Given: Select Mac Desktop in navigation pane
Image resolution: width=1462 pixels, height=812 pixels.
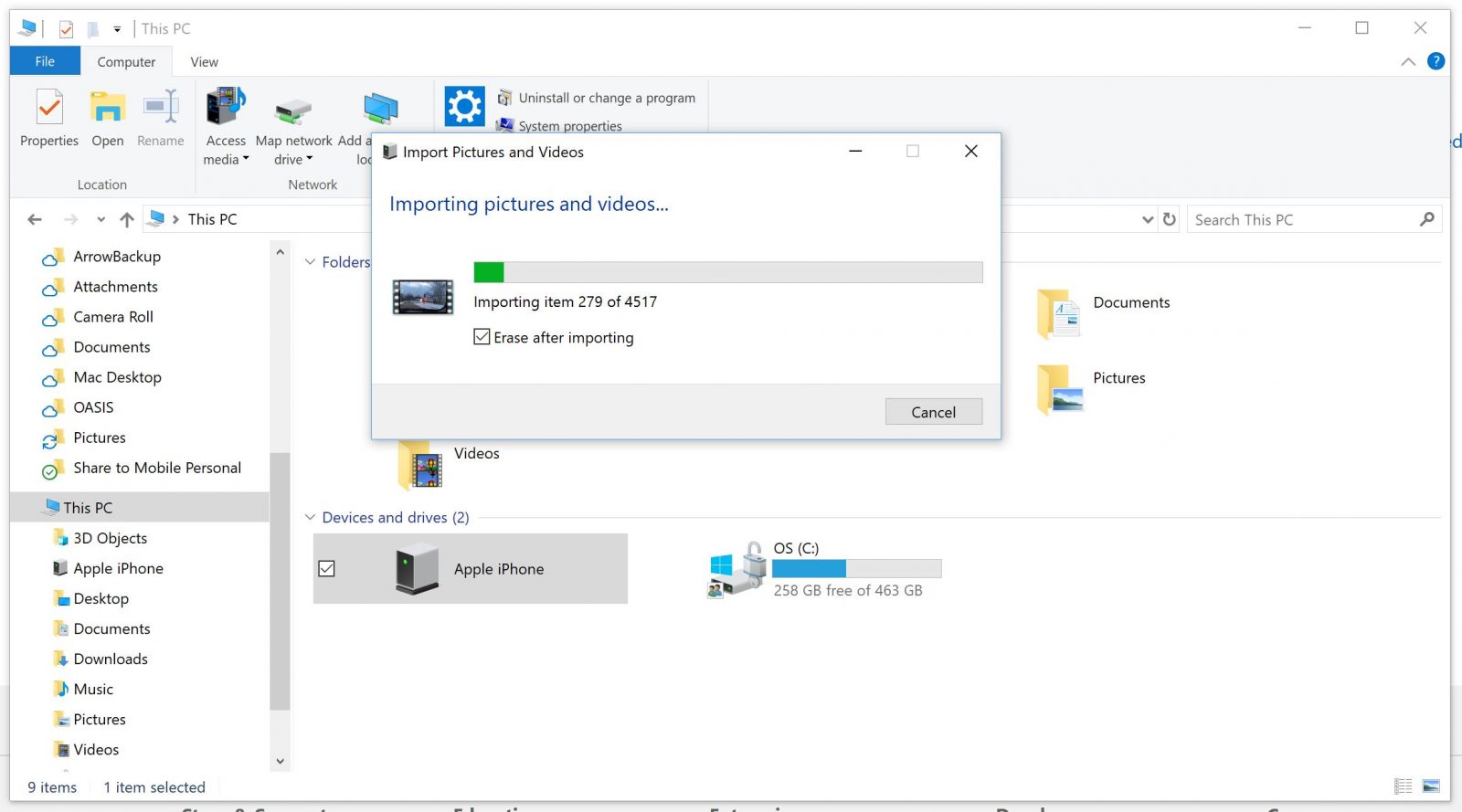Looking at the screenshot, I should pyautogui.click(x=117, y=377).
